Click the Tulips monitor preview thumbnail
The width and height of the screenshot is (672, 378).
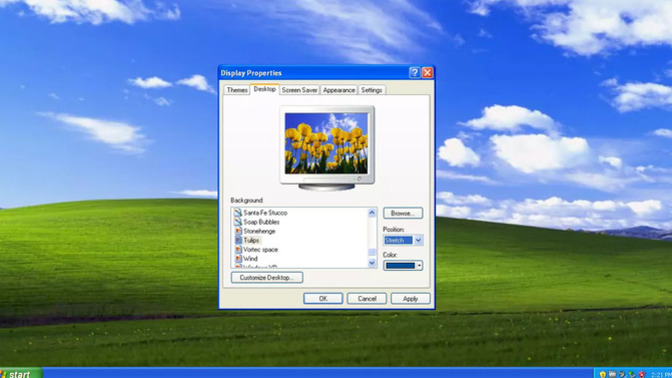[x=326, y=143]
